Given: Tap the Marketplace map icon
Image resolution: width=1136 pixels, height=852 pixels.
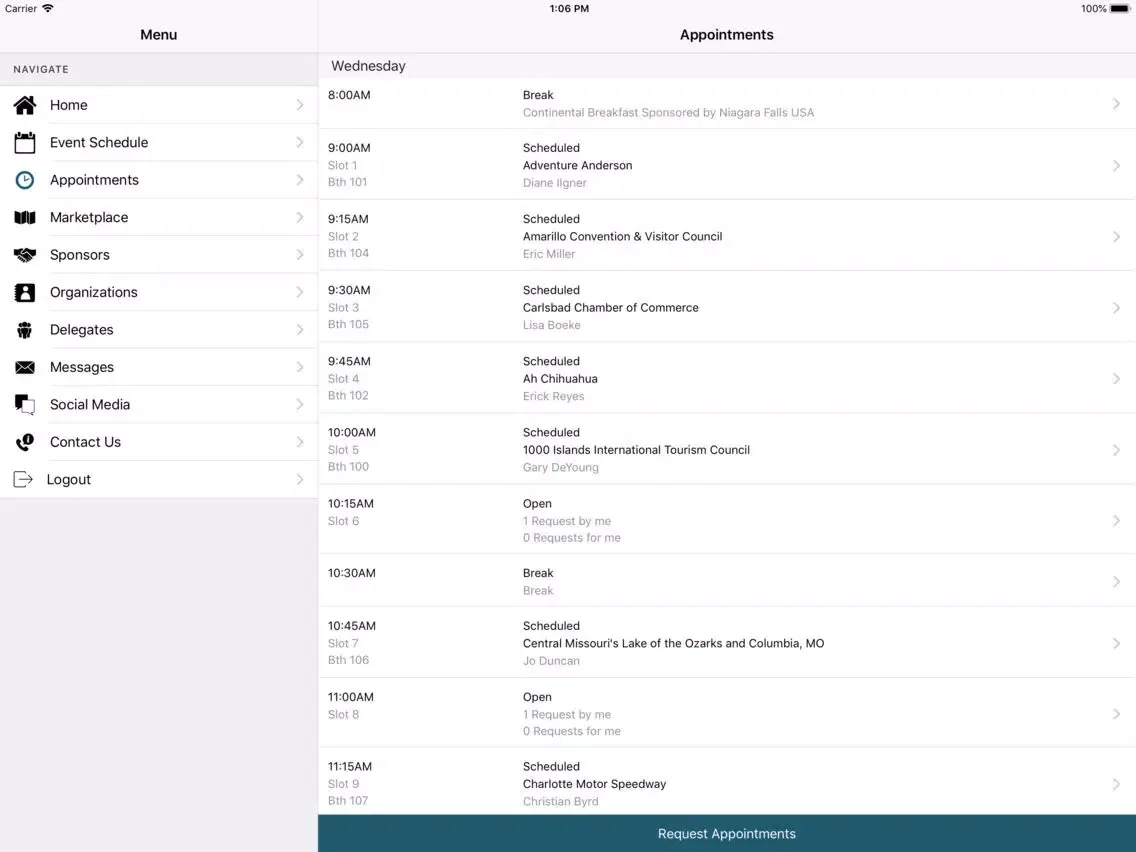Looking at the screenshot, I should pos(25,217).
